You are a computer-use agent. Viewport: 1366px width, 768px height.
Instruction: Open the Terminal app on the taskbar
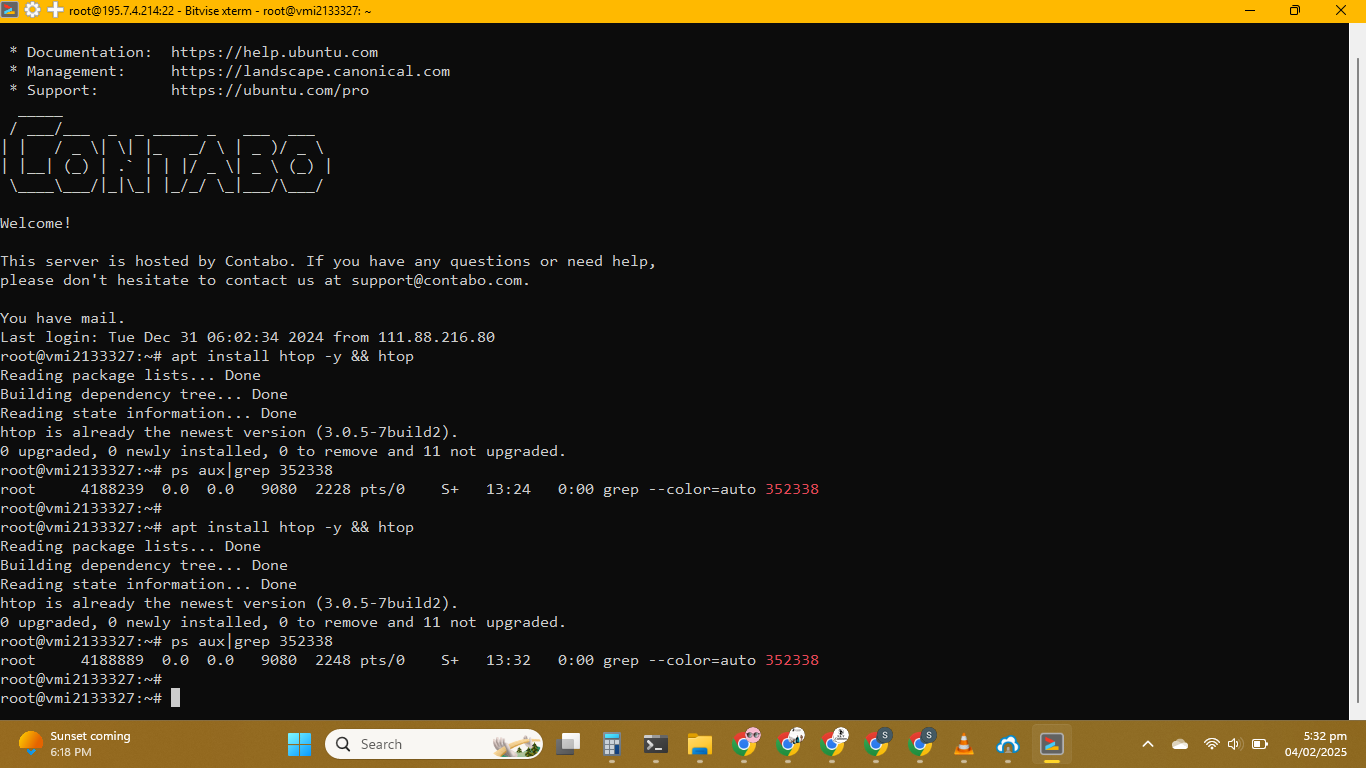(656, 744)
